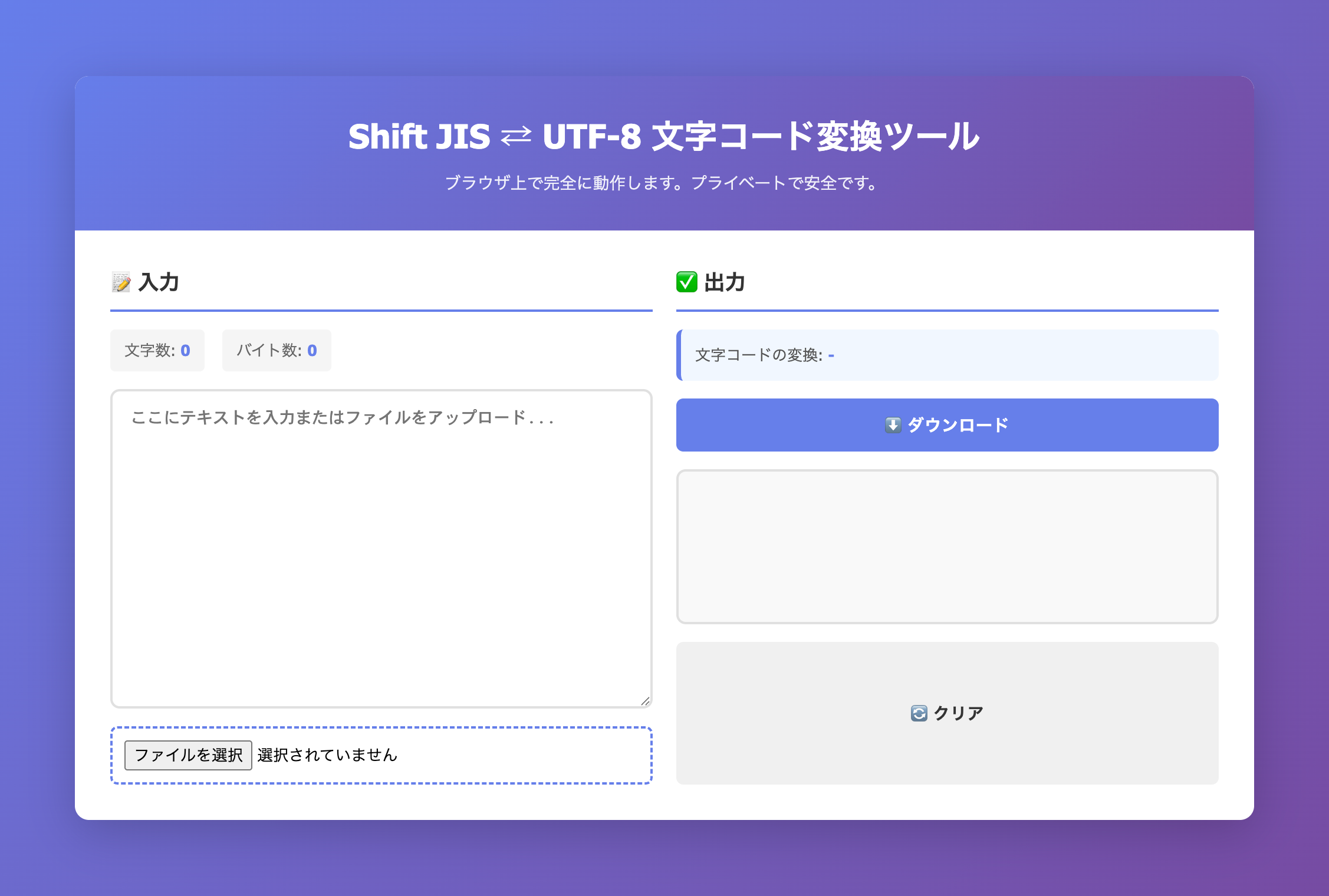Open the file picker via ファイルを選択
Image resolution: width=1329 pixels, height=896 pixels.
tap(187, 755)
